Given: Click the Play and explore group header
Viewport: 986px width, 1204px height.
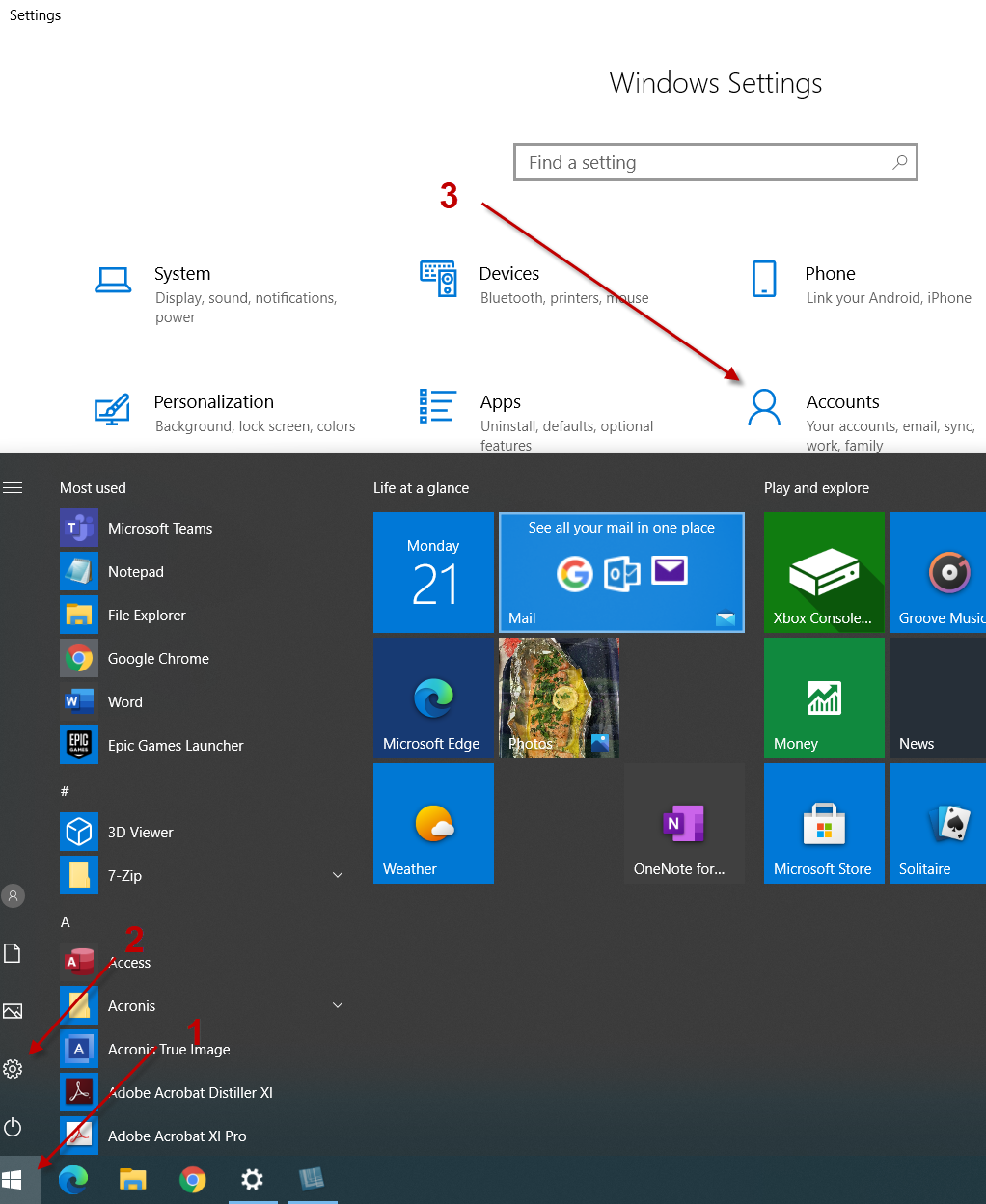Looking at the screenshot, I should (x=816, y=488).
